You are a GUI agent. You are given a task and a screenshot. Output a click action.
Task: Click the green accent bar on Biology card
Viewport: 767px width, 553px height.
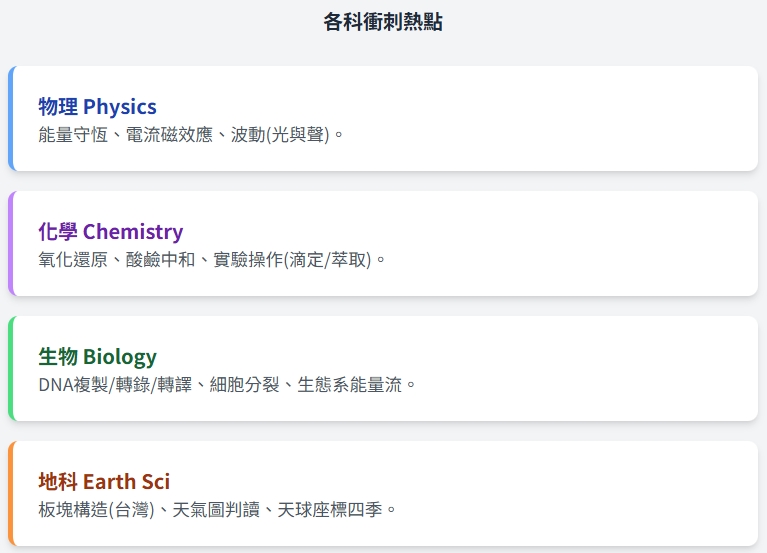click(x=11, y=369)
